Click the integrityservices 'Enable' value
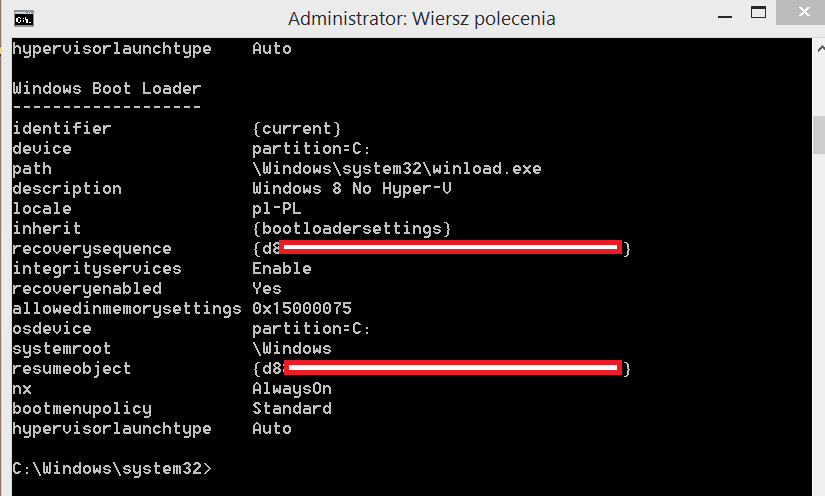 point(281,268)
